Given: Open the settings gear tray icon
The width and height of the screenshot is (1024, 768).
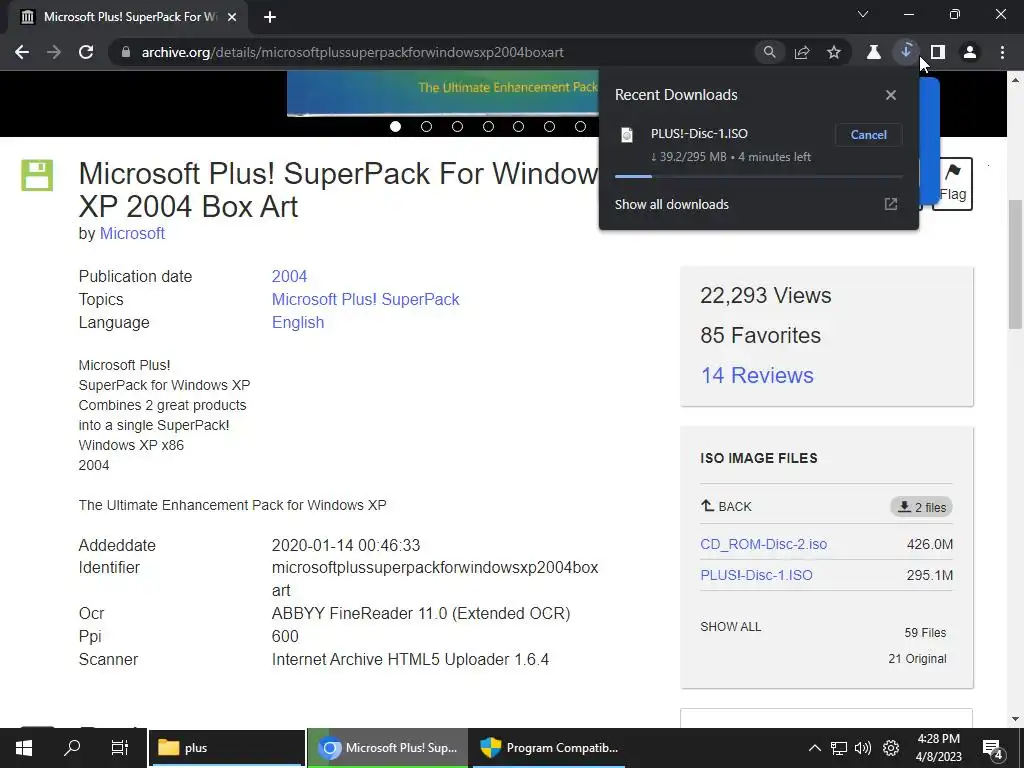Looking at the screenshot, I should pyautogui.click(x=891, y=748).
